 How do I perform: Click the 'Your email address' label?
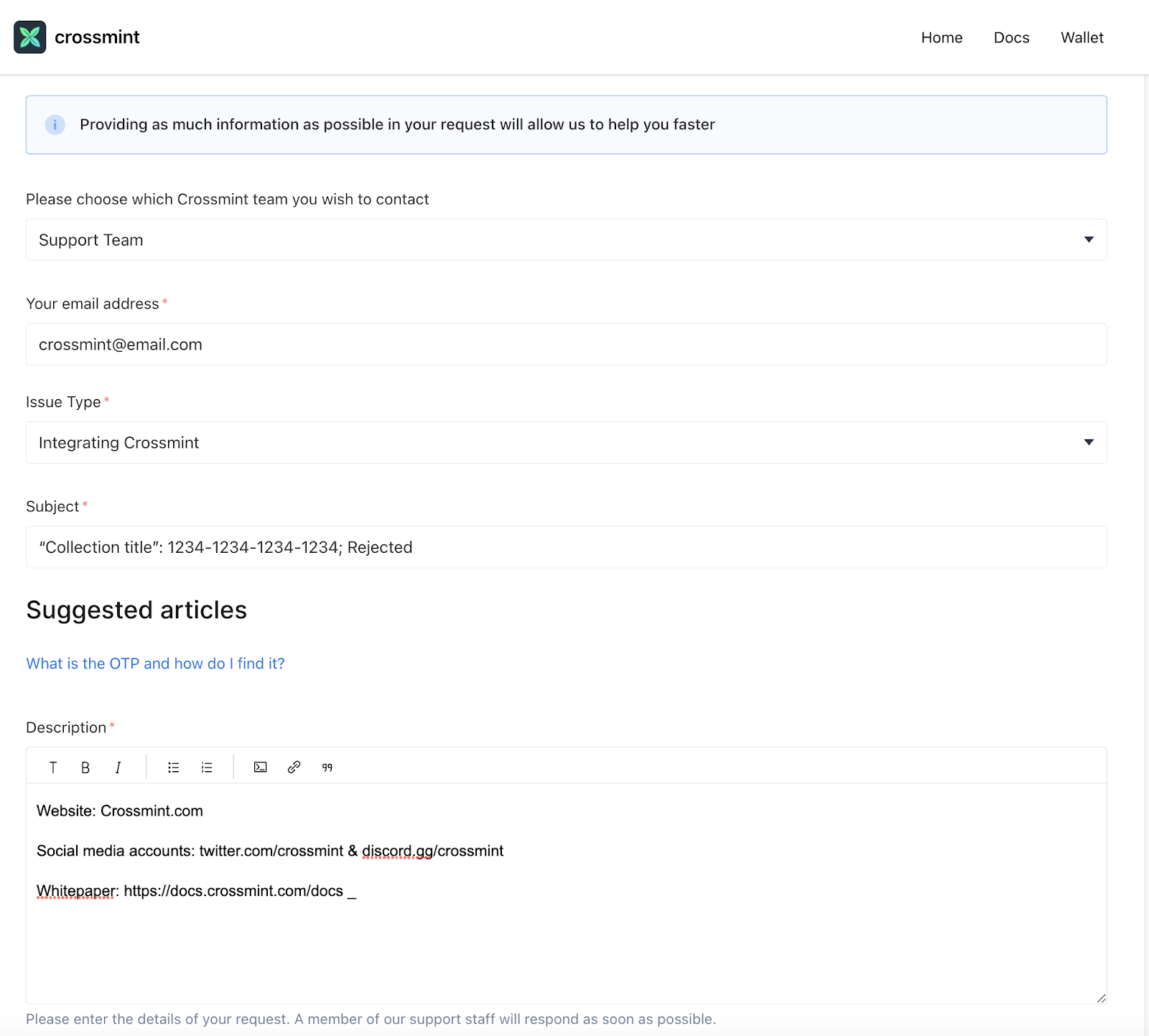93,304
